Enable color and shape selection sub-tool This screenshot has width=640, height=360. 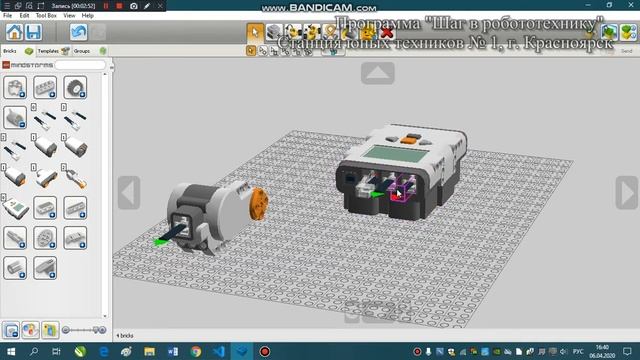pos(308,51)
